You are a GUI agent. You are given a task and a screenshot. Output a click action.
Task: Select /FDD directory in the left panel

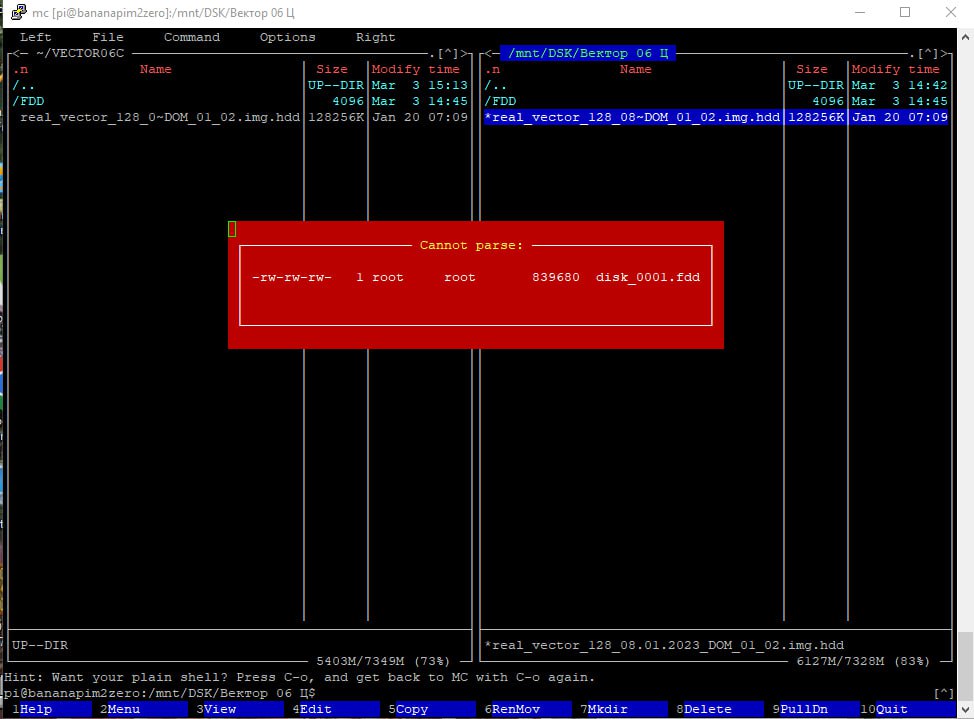[28, 101]
